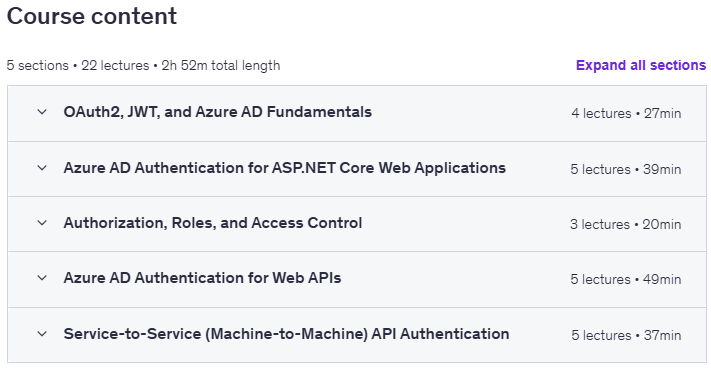
Task: Click '5 lectures • 37min' text
Action: click(x=626, y=336)
